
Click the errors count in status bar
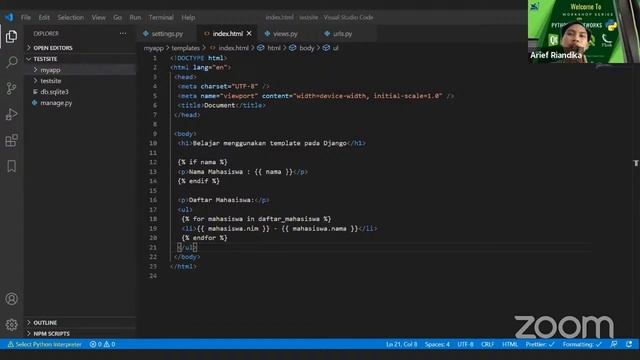tap(96, 344)
